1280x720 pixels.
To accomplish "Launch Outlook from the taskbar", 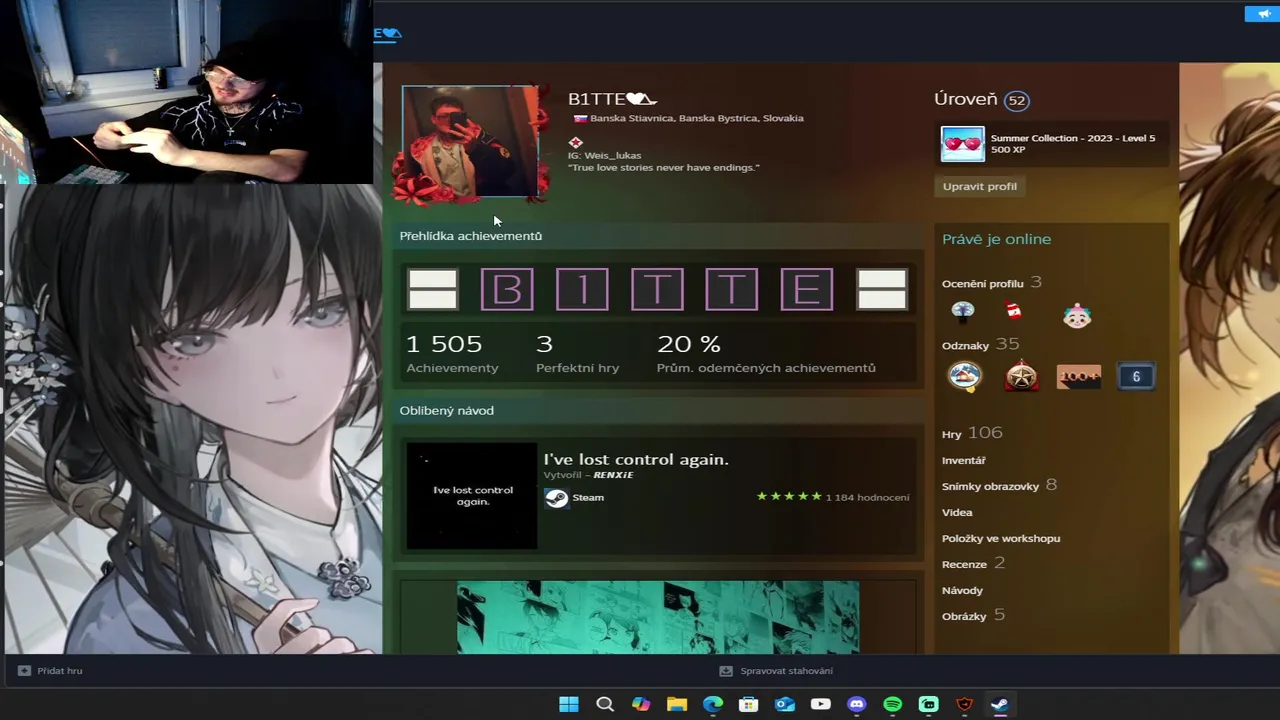I will [784, 704].
